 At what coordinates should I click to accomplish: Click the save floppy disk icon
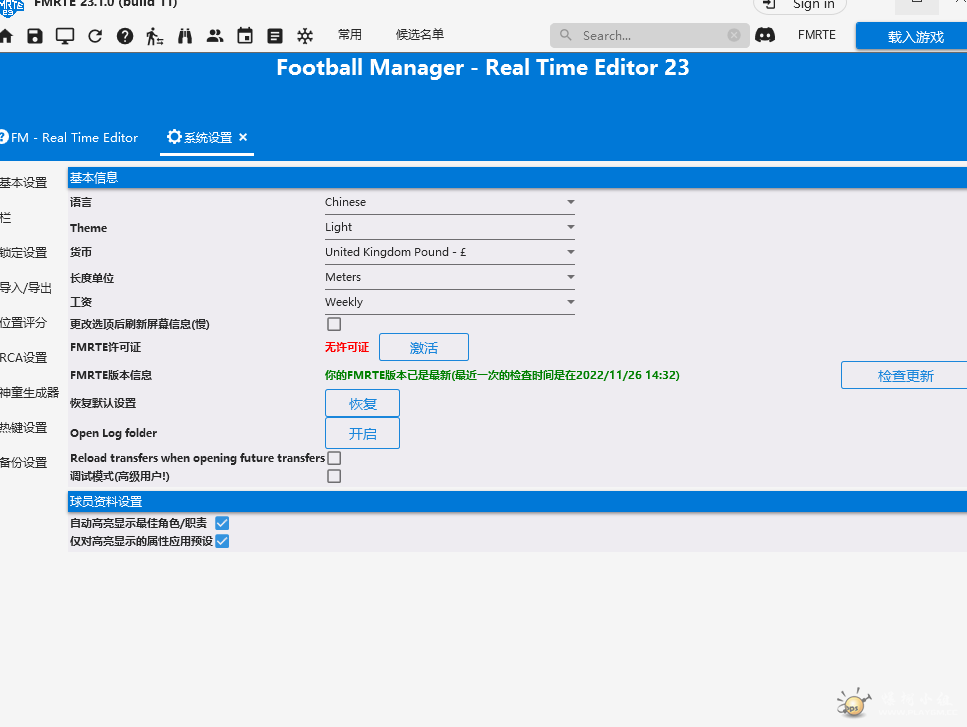(35, 36)
